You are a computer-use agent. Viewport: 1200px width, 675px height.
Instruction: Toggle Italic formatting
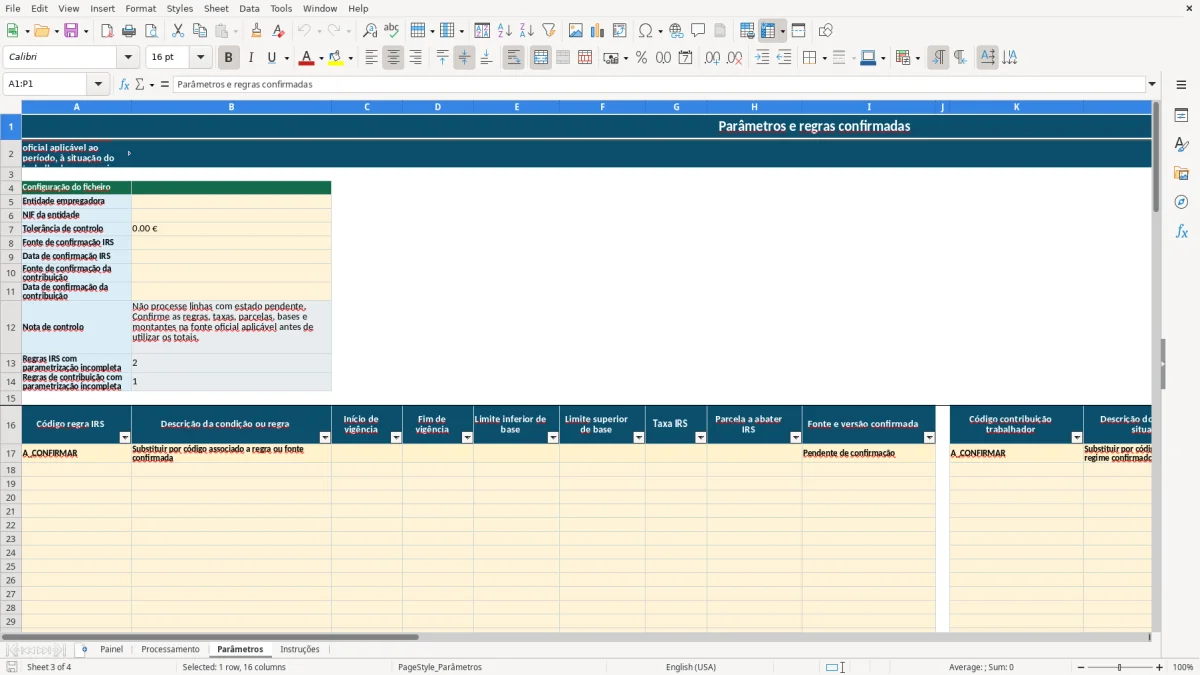pos(251,58)
